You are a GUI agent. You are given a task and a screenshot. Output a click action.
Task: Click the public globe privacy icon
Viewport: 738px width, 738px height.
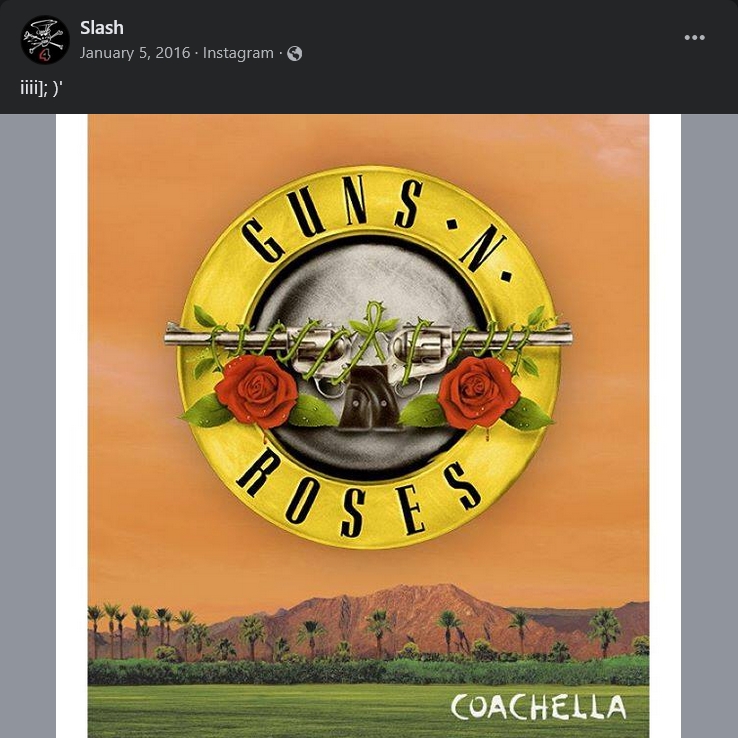click(x=295, y=54)
